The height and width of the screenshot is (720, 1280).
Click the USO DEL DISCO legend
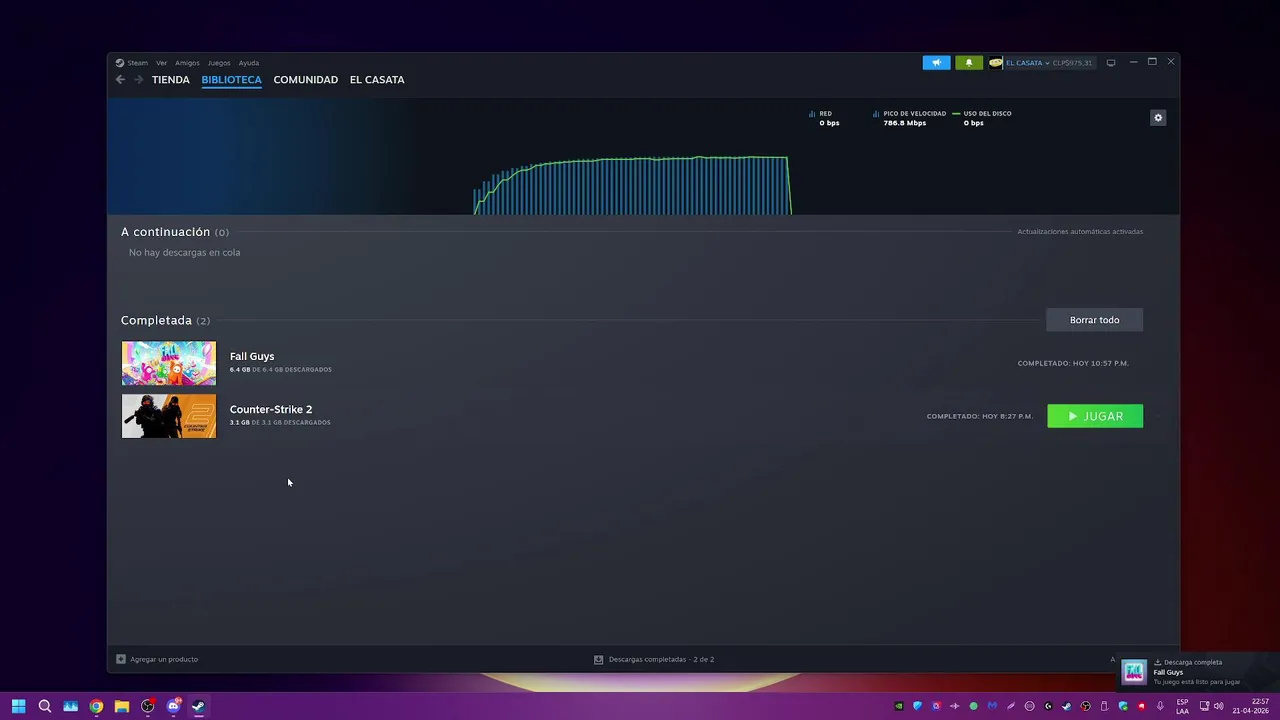[982, 118]
